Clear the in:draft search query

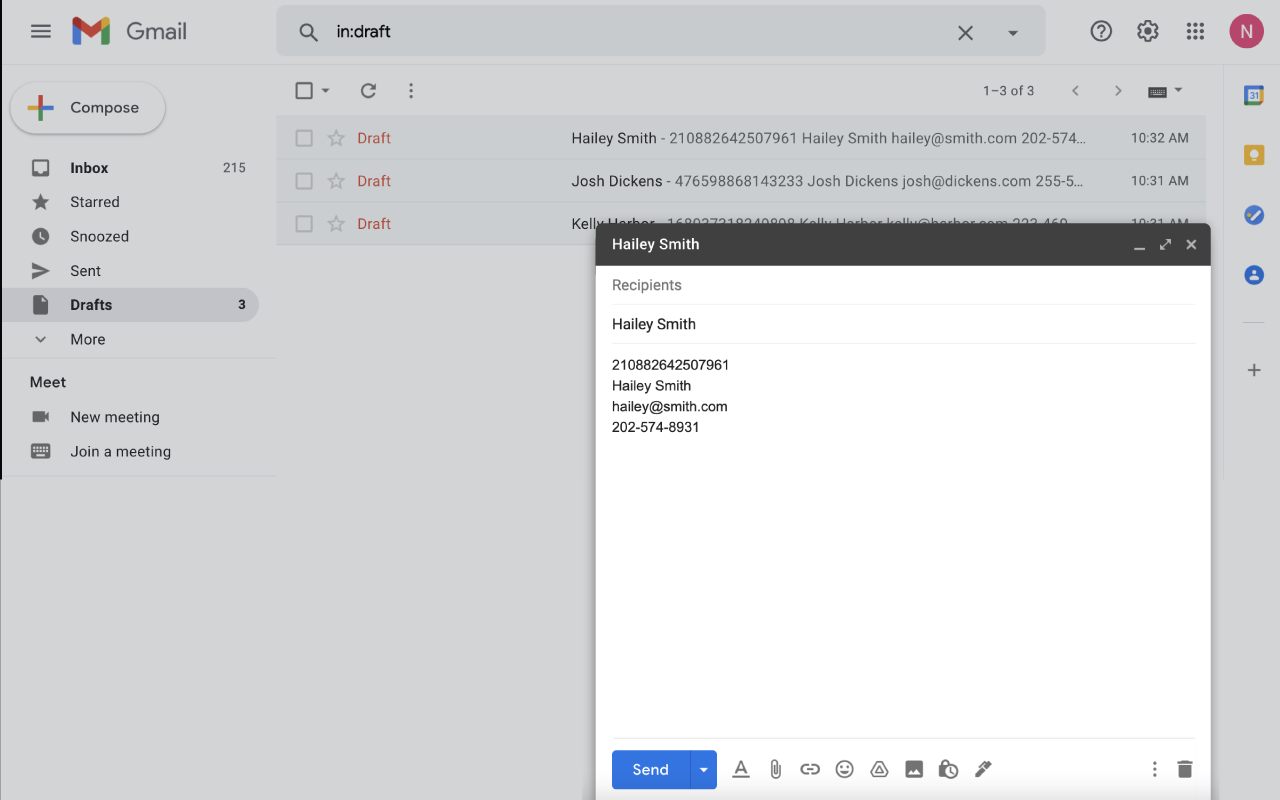pos(965,32)
